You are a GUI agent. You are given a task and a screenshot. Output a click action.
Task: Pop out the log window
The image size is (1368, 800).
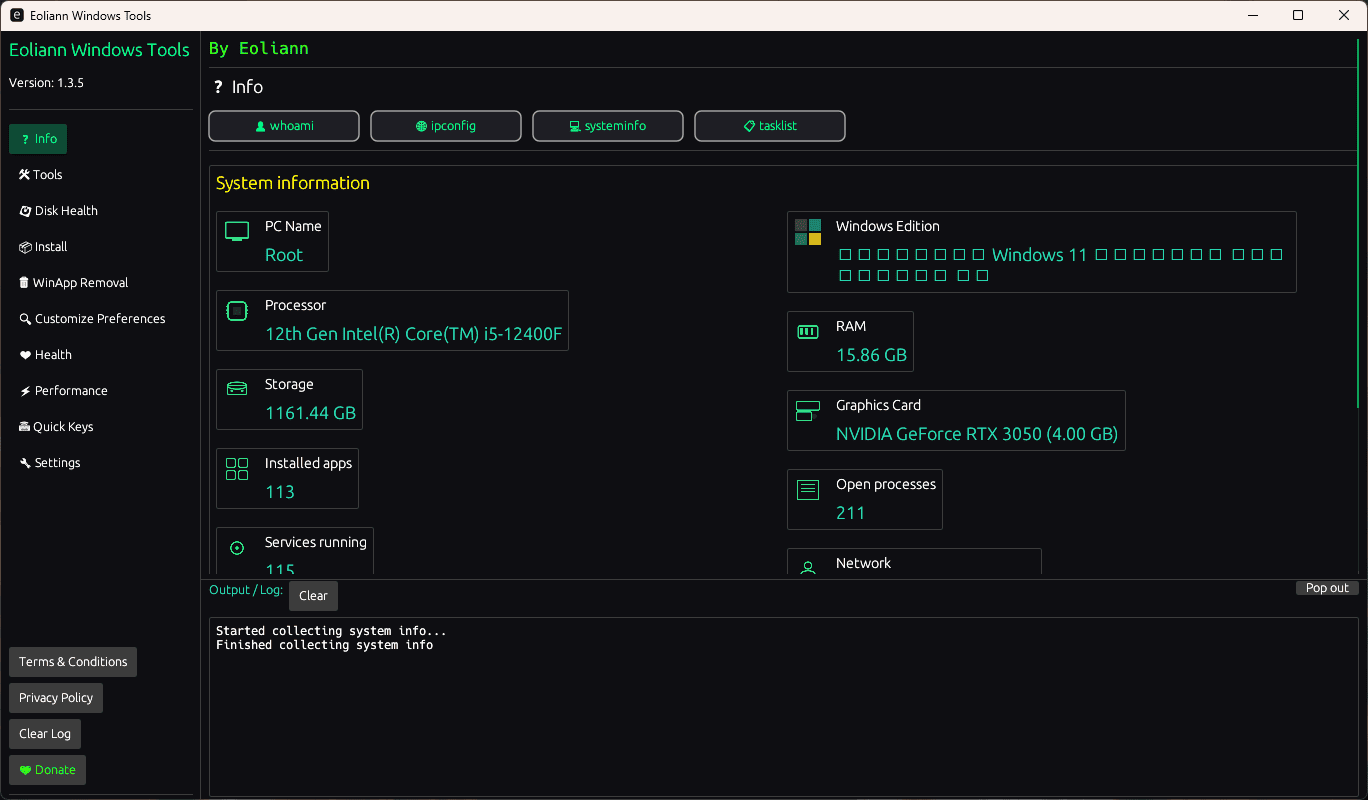pyautogui.click(x=1327, y=588)
